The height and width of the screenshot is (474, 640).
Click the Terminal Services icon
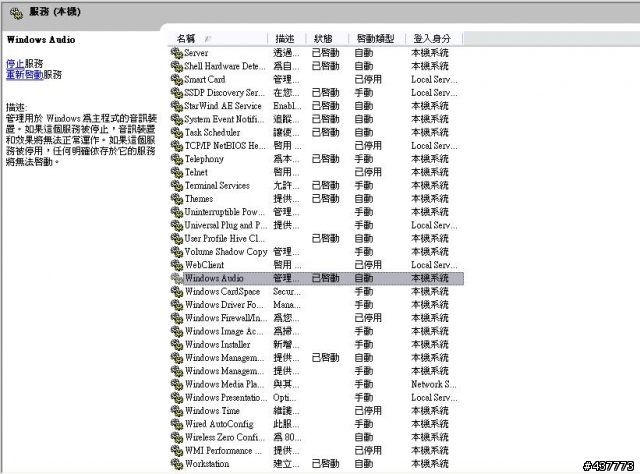[x=176, y=185]
